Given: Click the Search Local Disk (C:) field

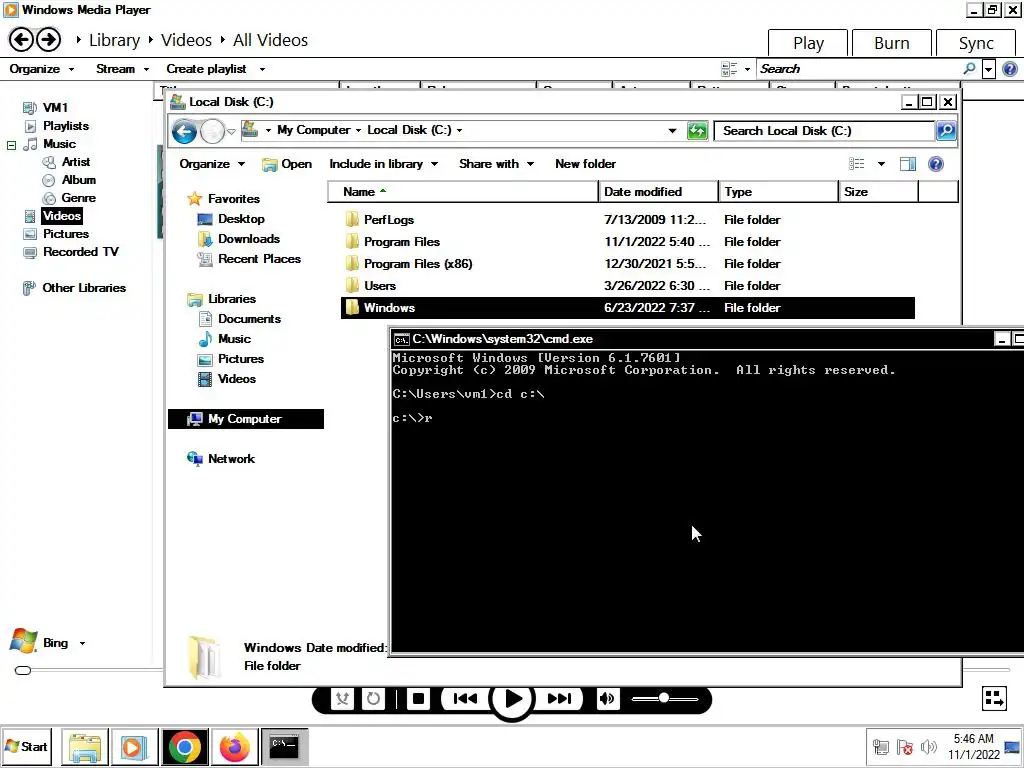Looking at the screenshot, I should point(825,131).
